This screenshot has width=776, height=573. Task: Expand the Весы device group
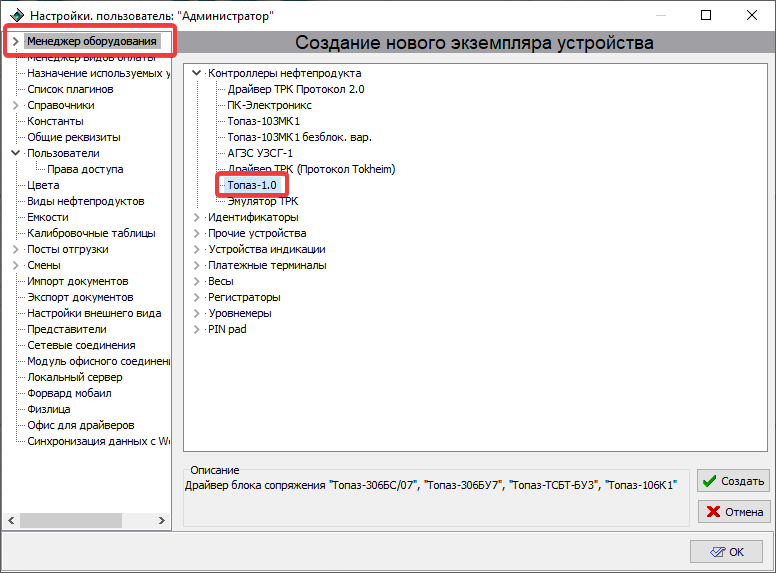tap(196, 282)
